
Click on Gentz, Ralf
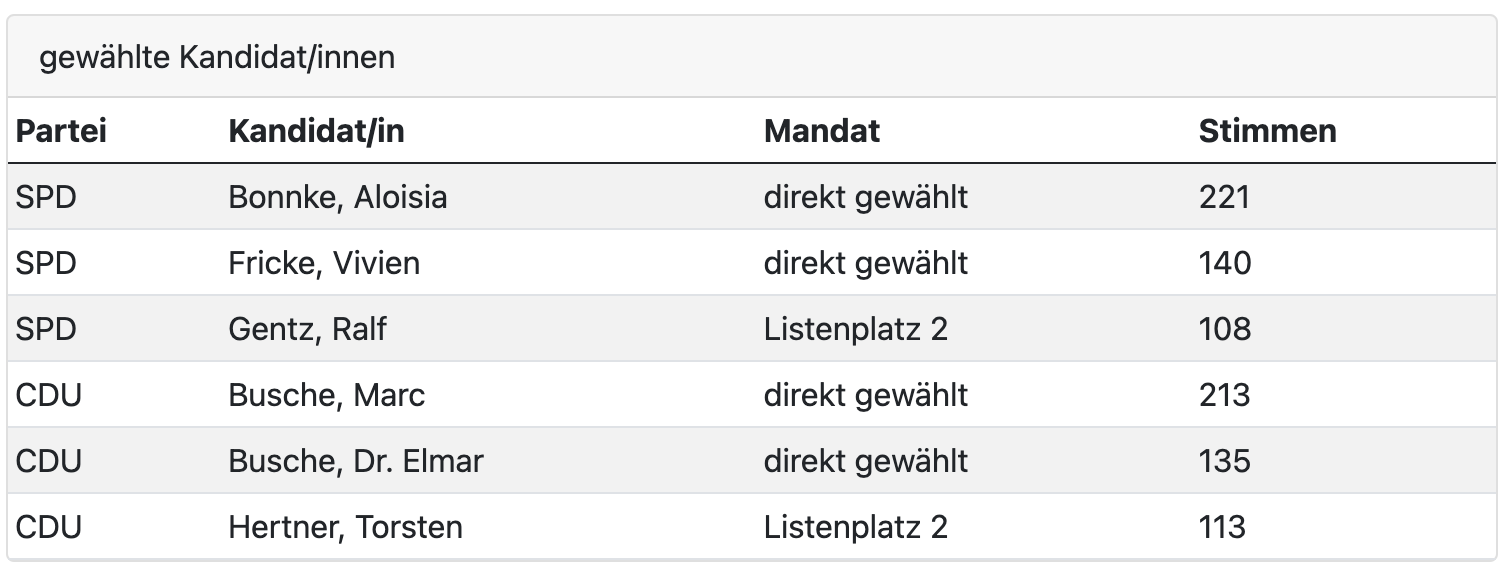click(307, 329)
